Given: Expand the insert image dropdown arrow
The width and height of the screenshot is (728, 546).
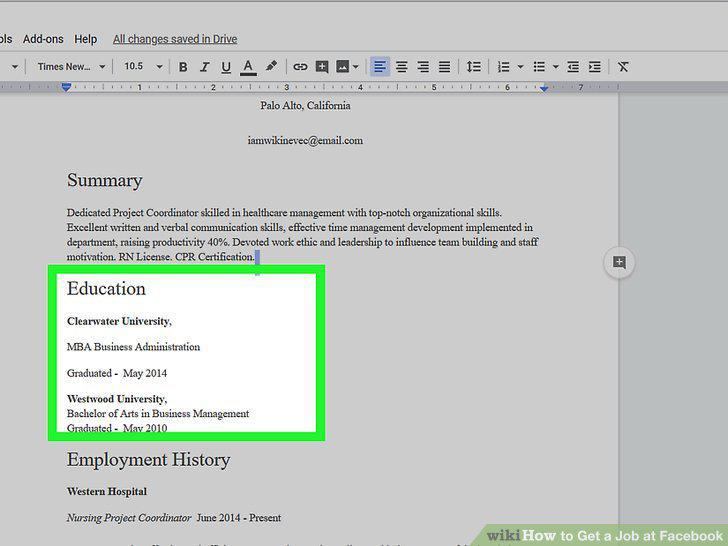Looking at the screenshot, I should 356,67.
